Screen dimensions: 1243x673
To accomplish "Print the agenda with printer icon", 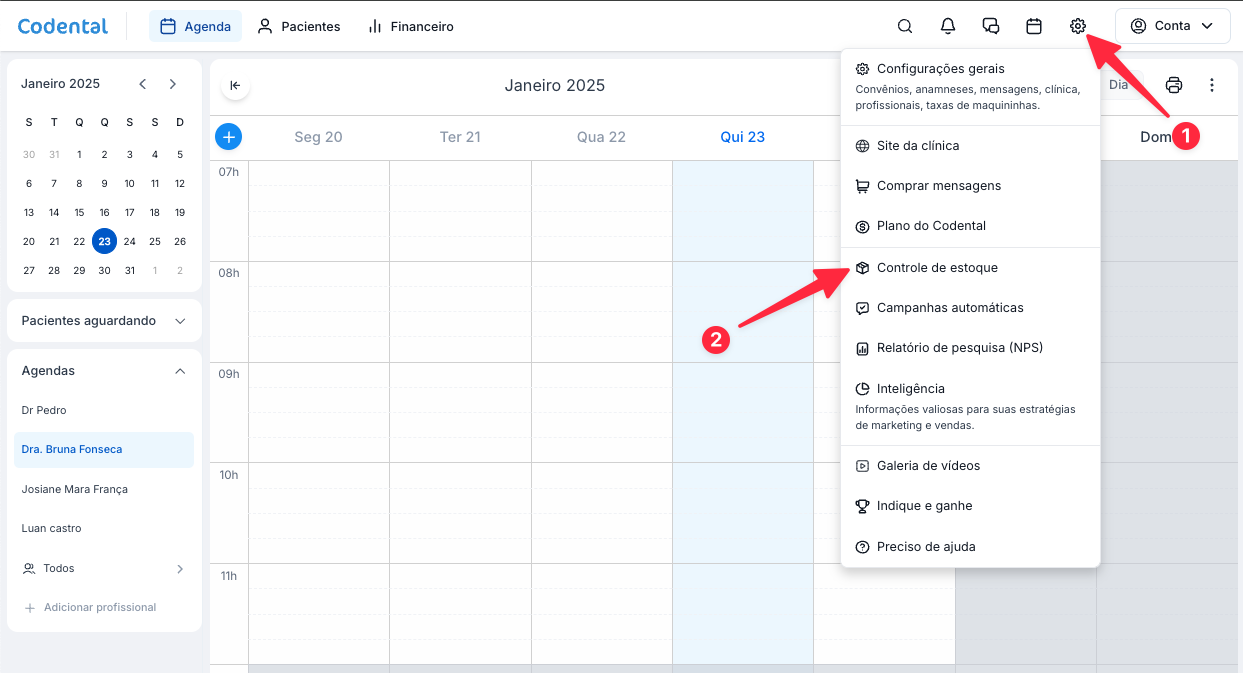I will [x=1174, y=85].
